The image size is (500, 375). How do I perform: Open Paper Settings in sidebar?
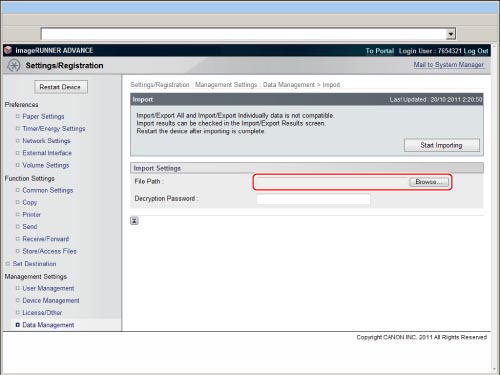43,116
